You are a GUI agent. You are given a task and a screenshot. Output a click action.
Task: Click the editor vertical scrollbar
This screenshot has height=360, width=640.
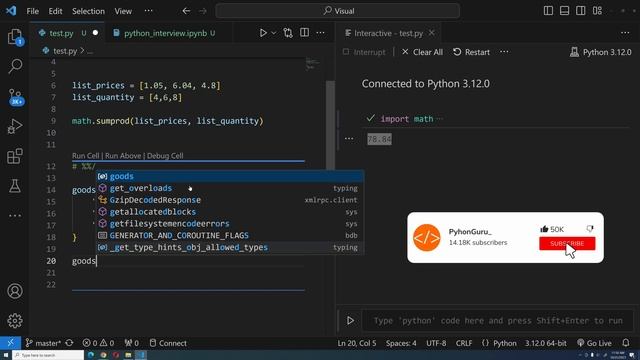[x=330, y=124]
